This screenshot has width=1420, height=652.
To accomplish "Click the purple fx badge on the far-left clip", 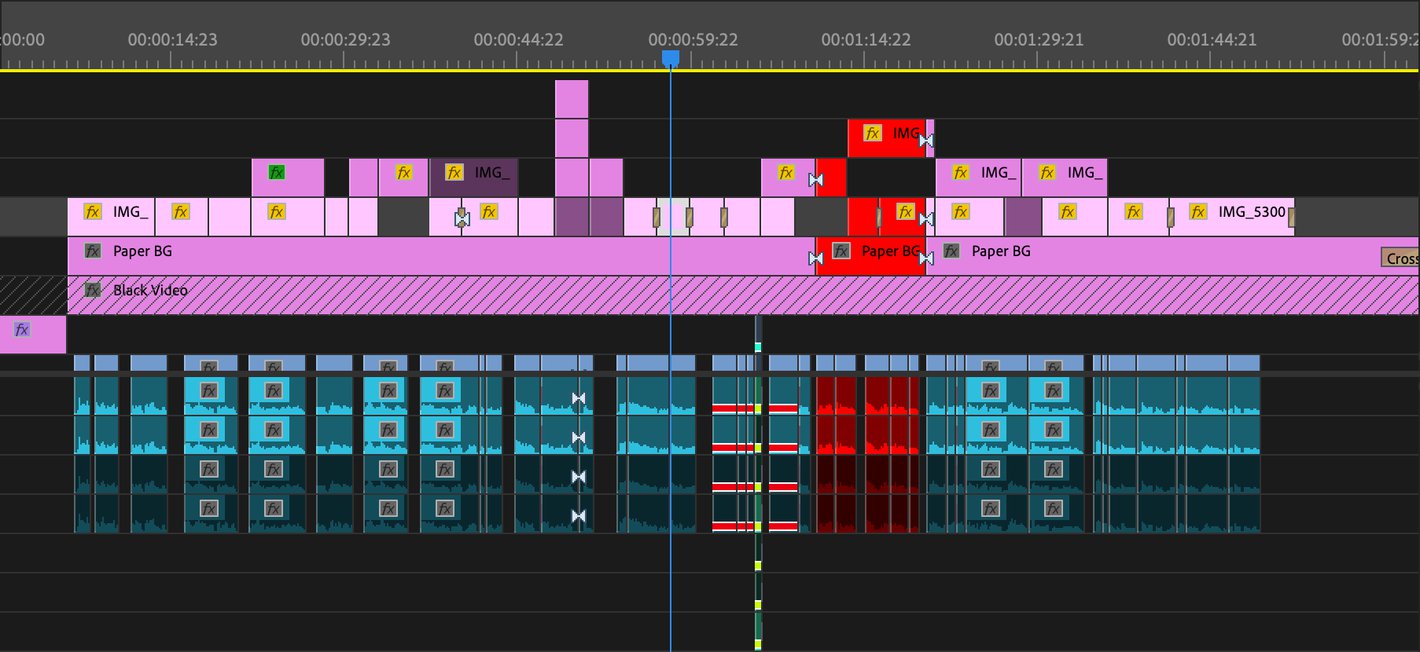I will 22,329.
